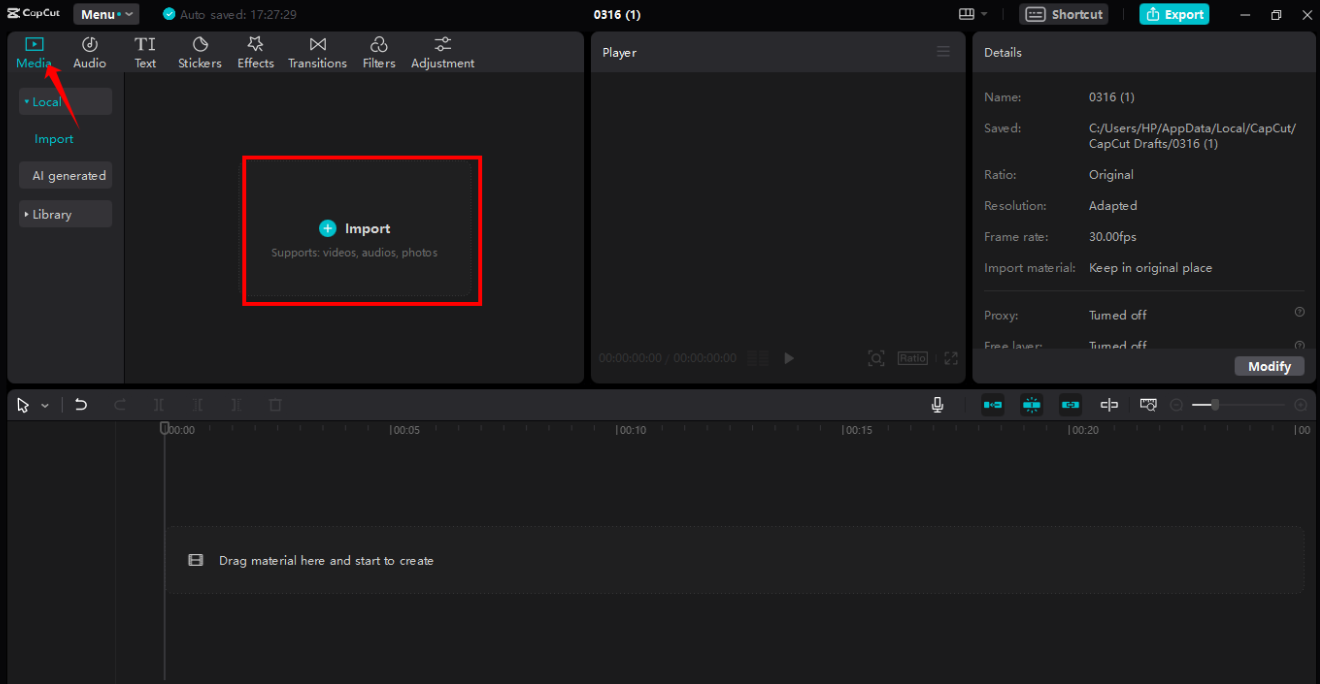
Task: Click the Resolution value Adapted
Action: (x=1113, y=206)
